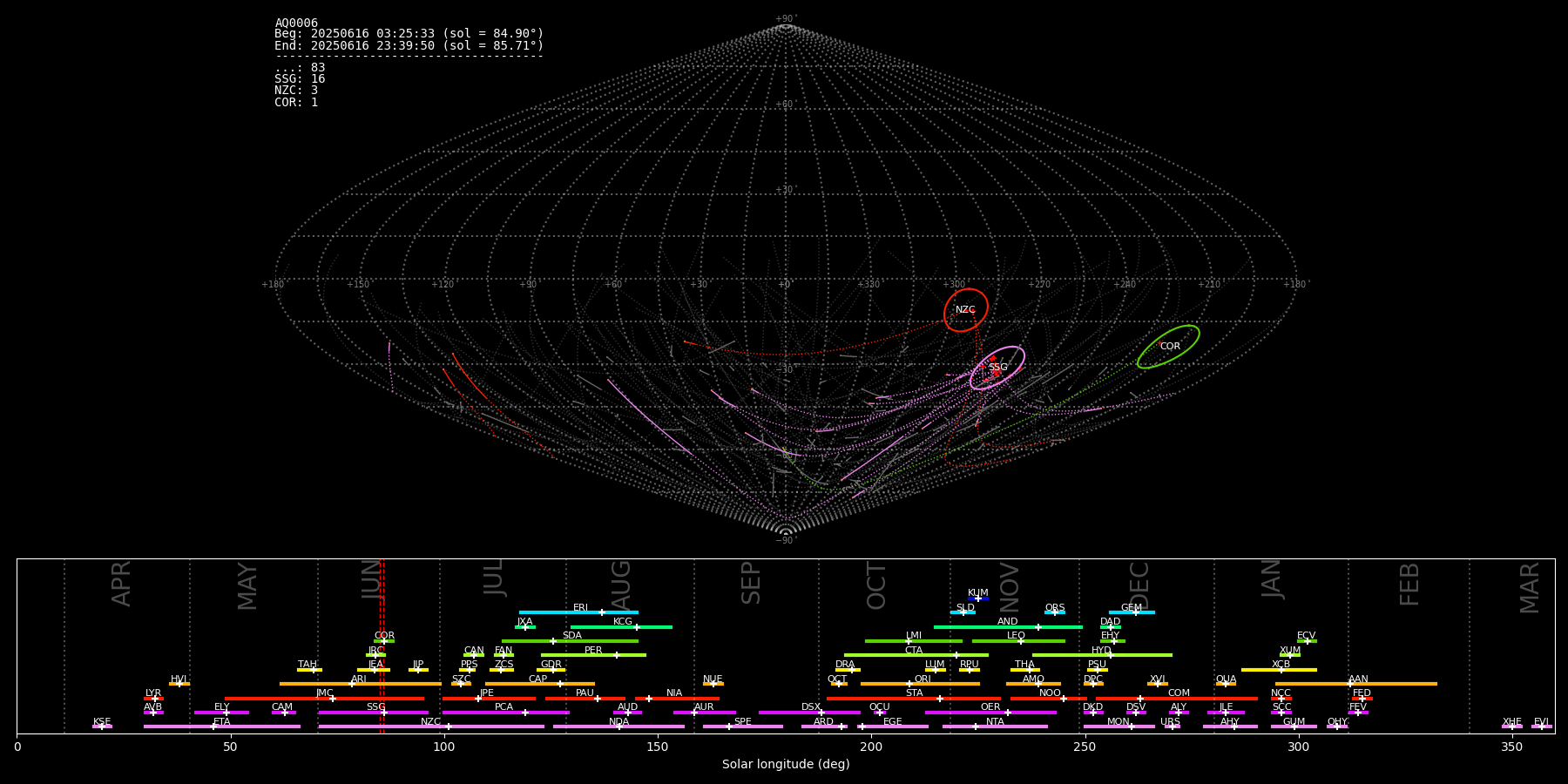This screenshot has width=1568, height=784.
Task: Click the 'Solar longitude (deg)' axis title
Action: click(x=786, y=765)
